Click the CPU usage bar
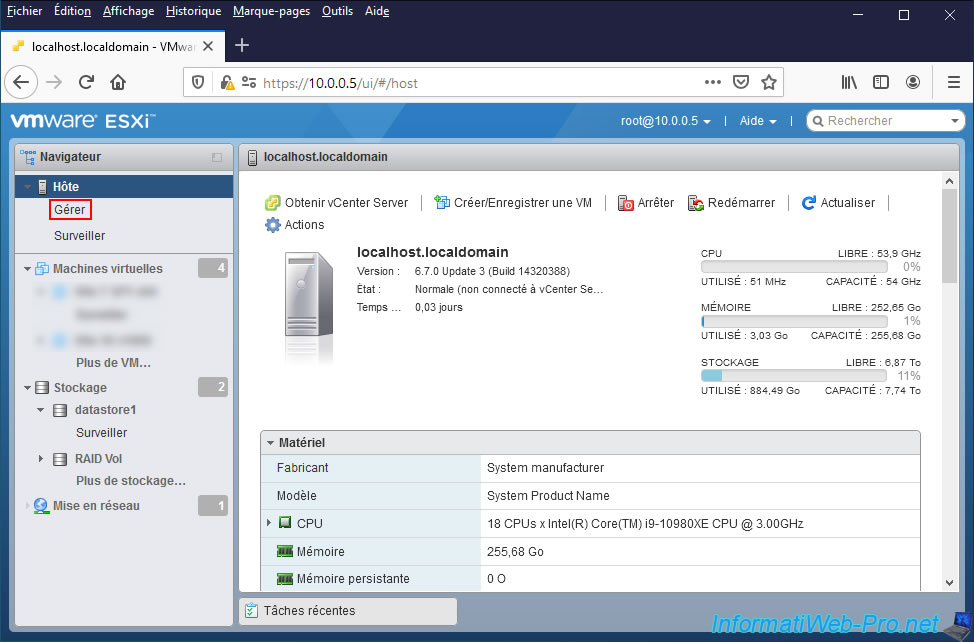The width and height of the screenshot is (974, 642). tap(794, 267)
